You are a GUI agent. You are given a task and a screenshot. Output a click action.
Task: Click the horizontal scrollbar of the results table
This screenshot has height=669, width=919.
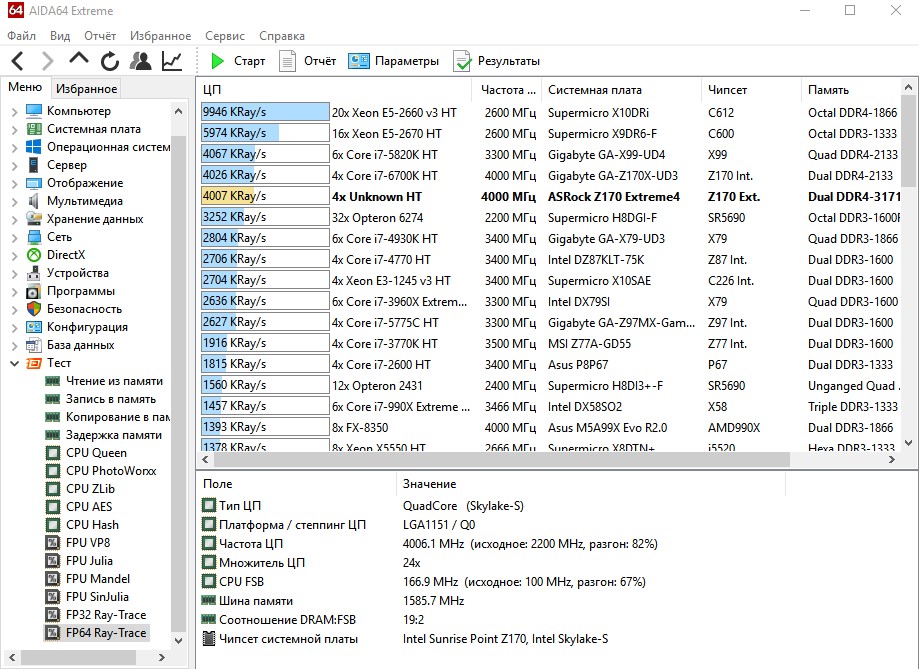pyautogui.click(x=500, y=460)
